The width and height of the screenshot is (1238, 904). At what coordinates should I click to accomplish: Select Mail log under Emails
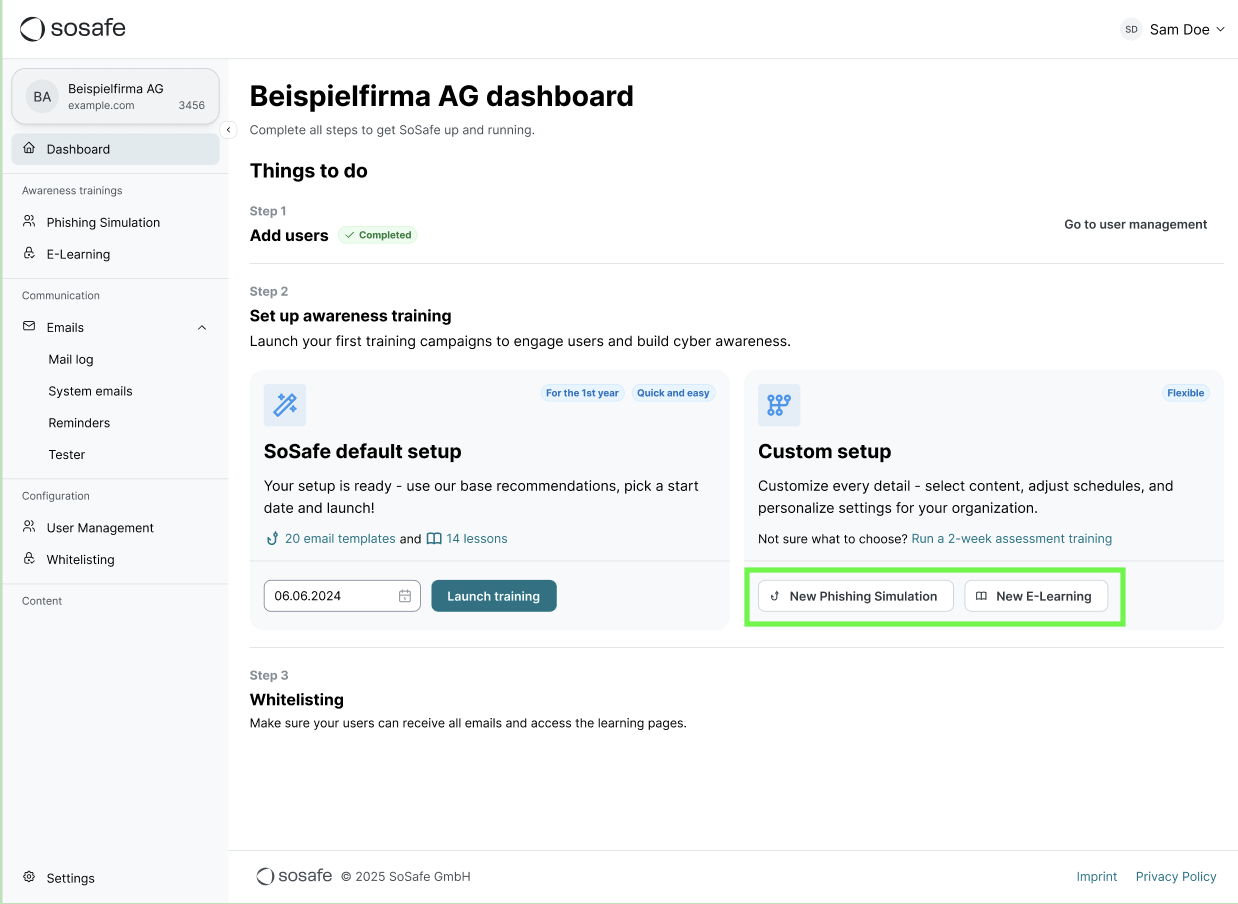(x=71, y=359)
